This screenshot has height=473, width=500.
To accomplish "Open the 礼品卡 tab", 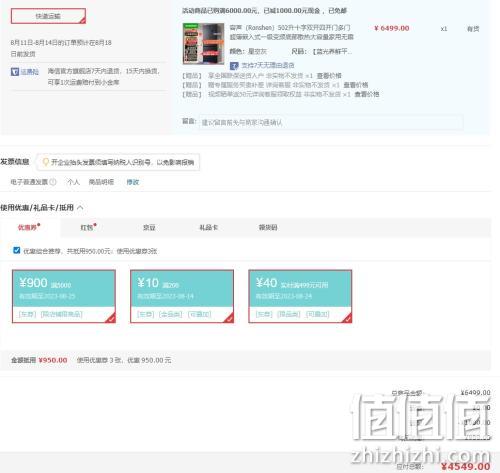I will (208, 227).
